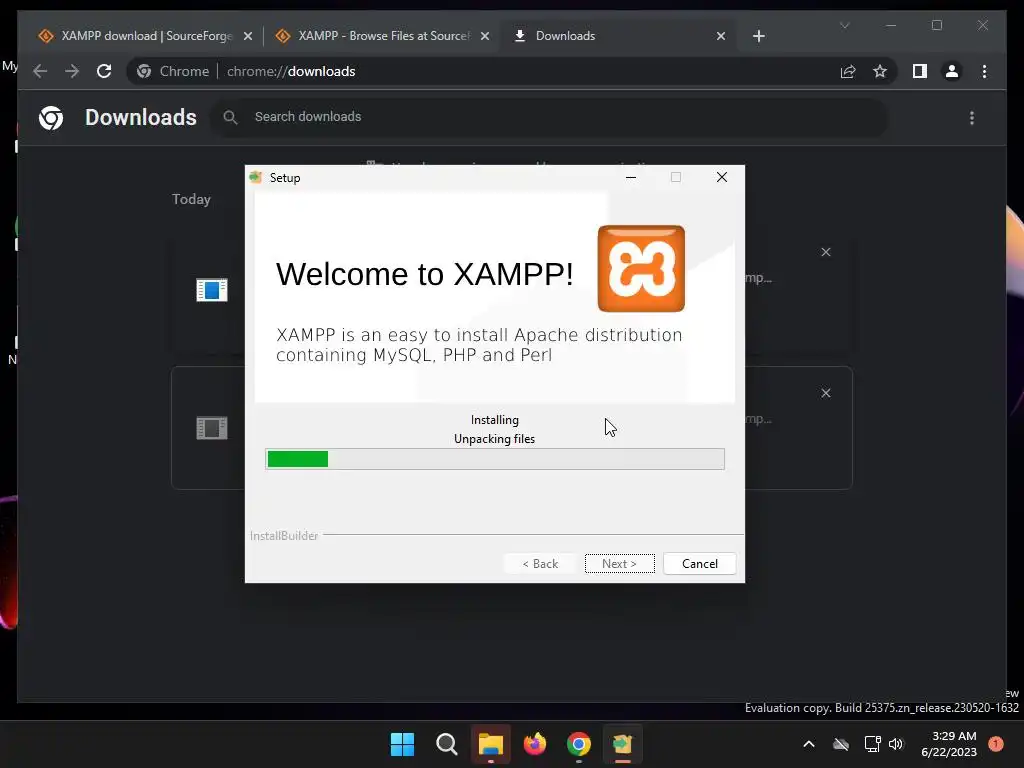Close the XAMPP Browse Files tab
Image resolution: width=1024 pixels, height=768 pixels.
pyautogui.click(x=485, y=37)
